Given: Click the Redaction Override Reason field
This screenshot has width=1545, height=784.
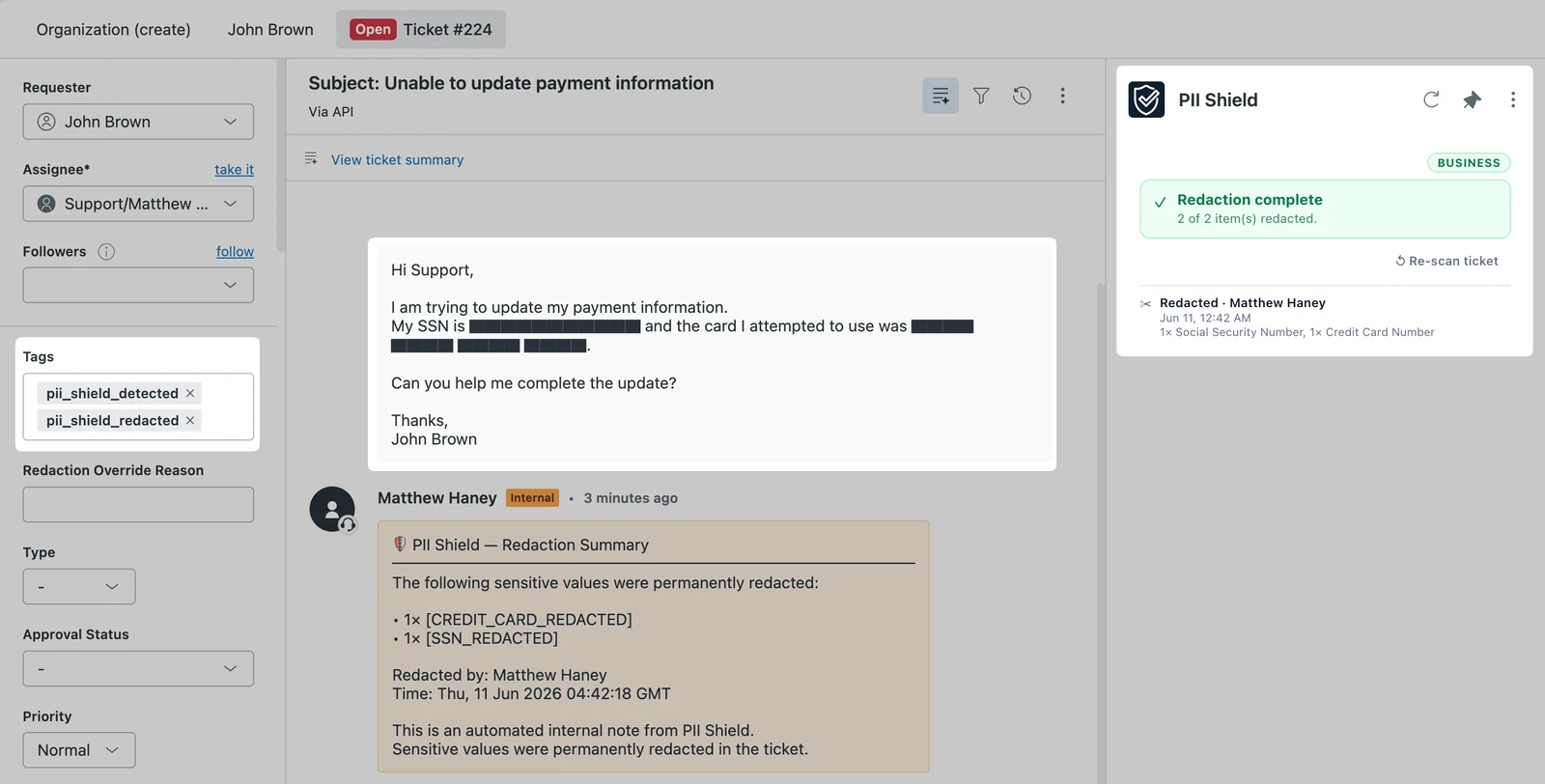Looking at the screenshot, I should (138, 505).
